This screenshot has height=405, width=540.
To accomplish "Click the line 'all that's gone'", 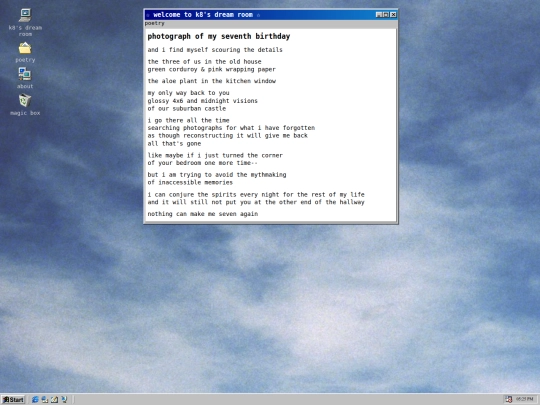I will coord(174,144).
